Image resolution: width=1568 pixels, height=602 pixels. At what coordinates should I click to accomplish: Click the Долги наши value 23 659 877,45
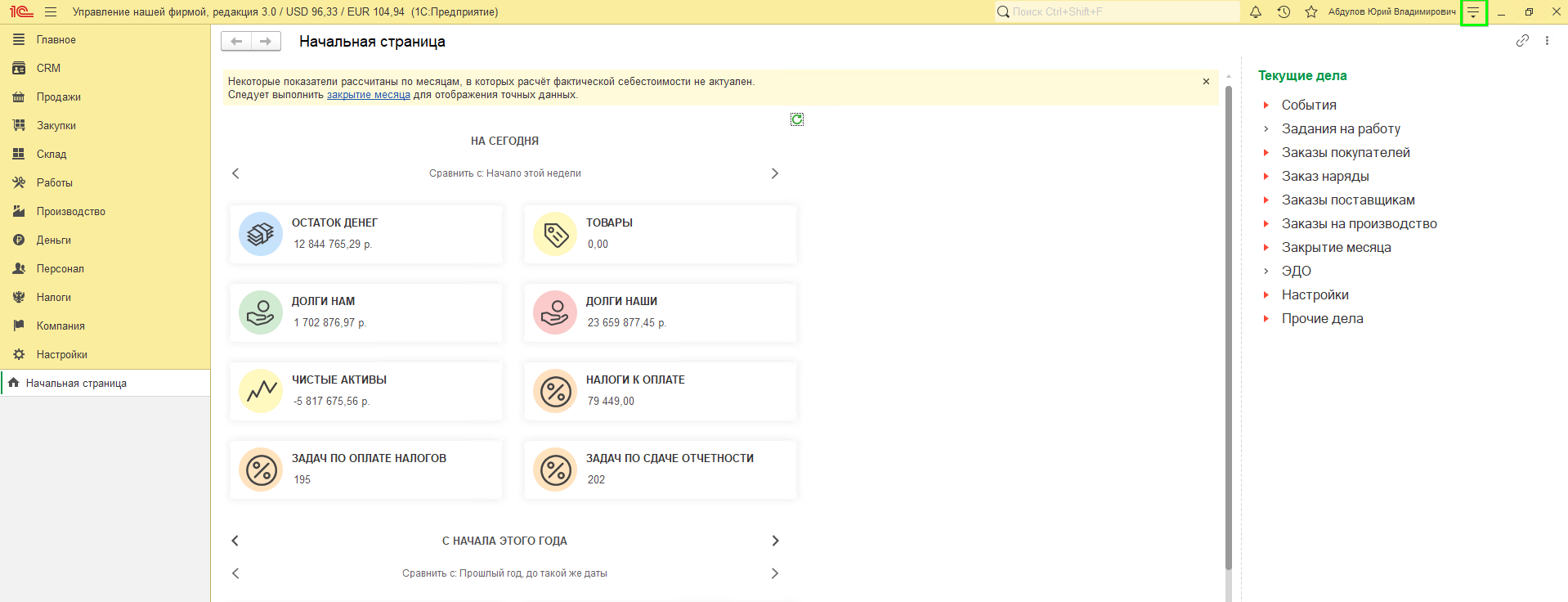(627, 322)
